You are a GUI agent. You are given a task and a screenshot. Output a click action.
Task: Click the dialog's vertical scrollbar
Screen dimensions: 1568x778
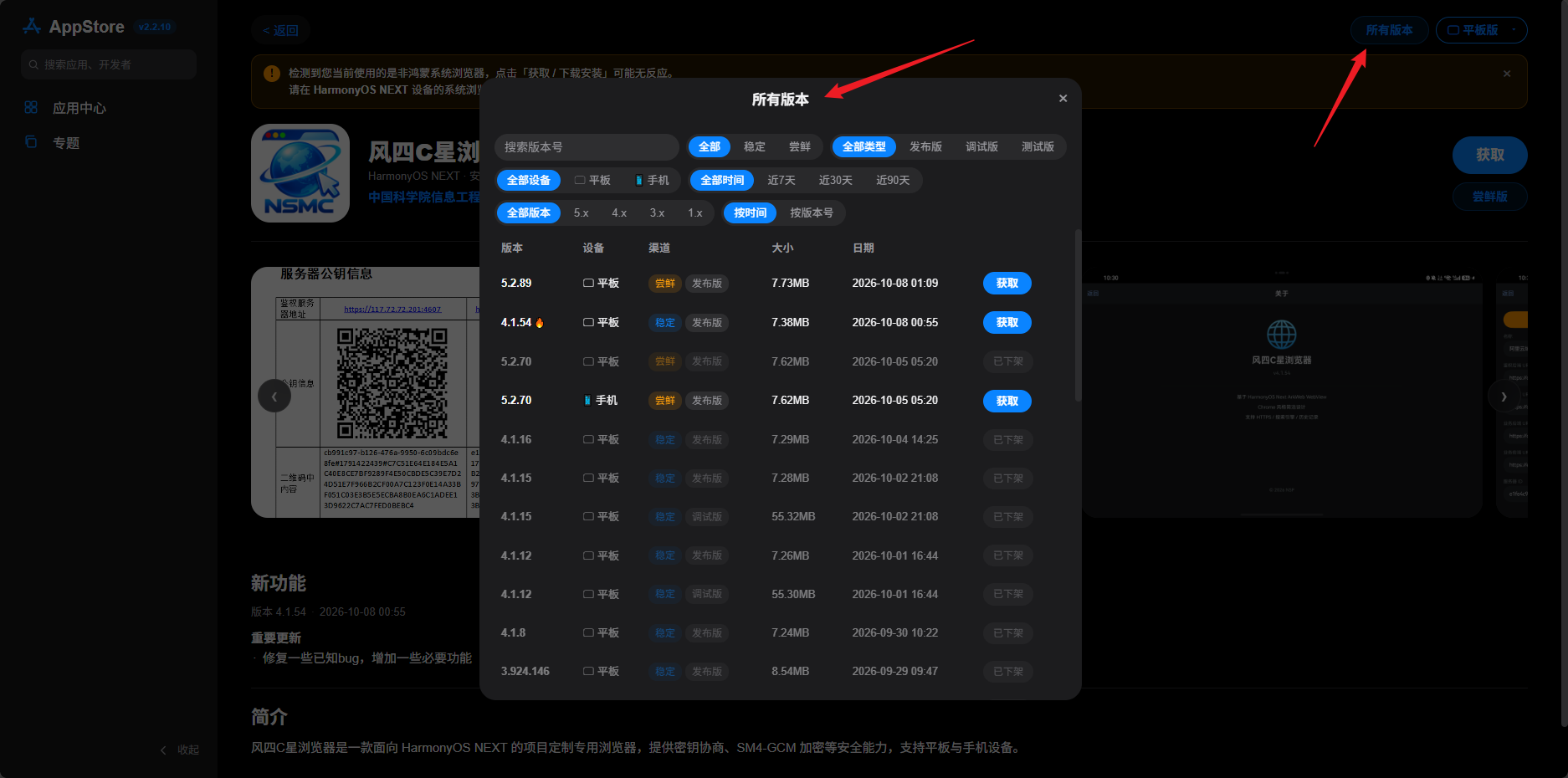(x=1078, y=315)
